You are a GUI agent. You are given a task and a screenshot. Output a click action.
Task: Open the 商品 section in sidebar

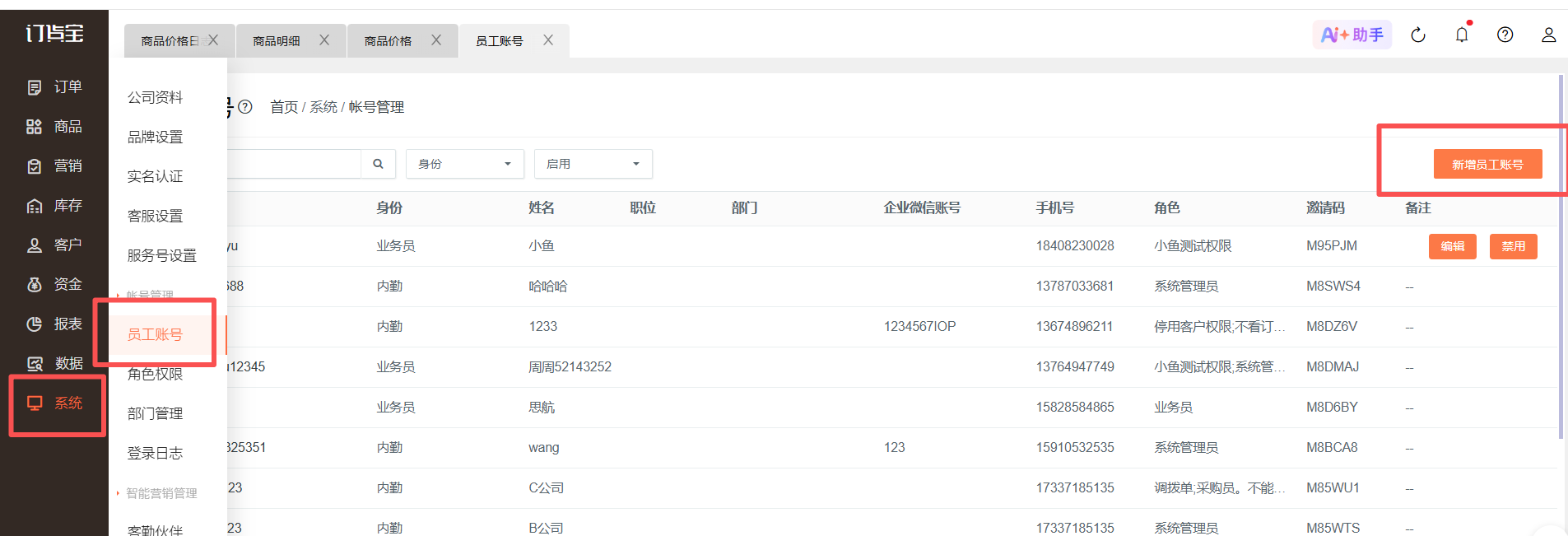point(54,127)
